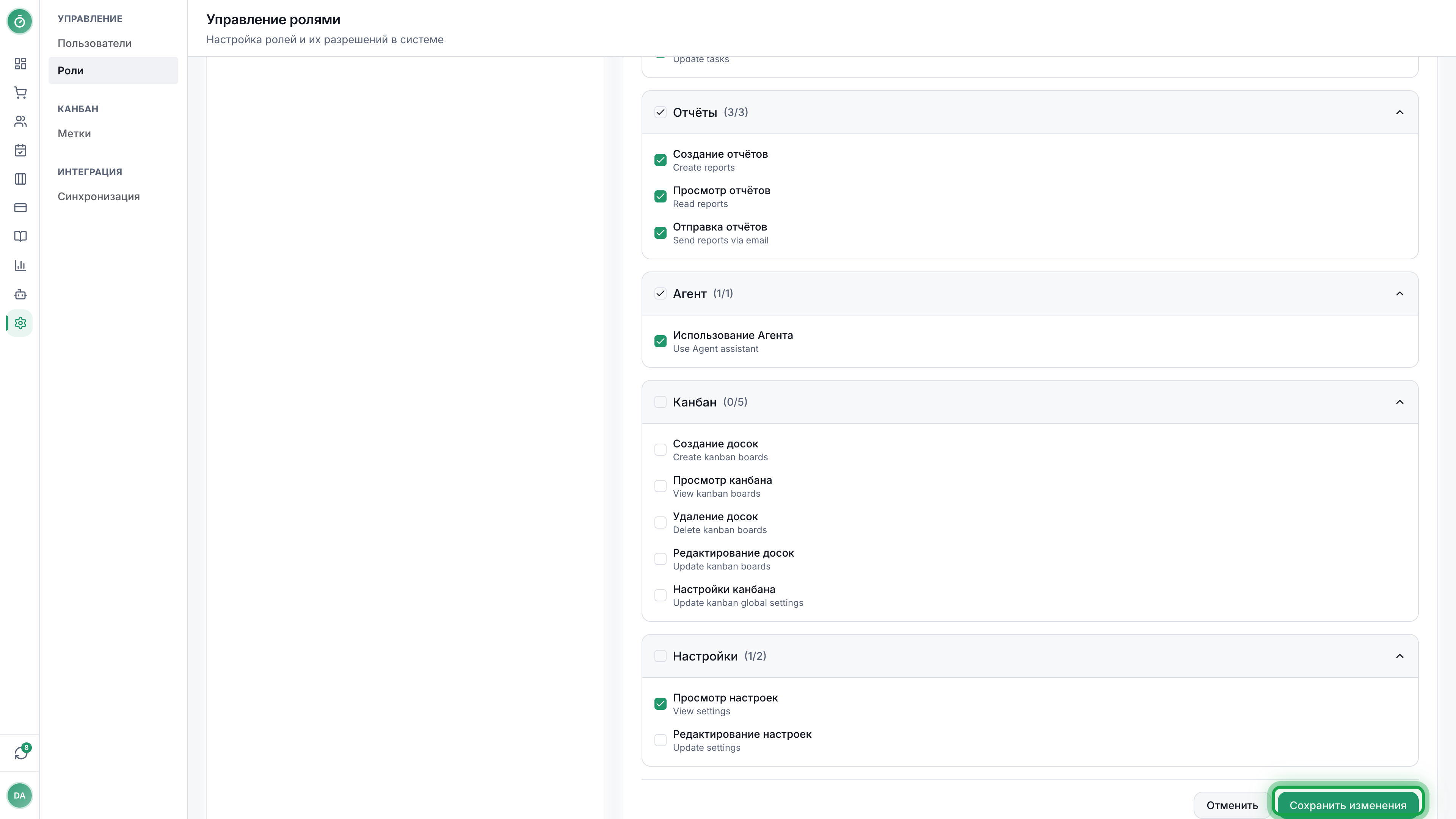Open Синхронизация menu item
1456x819 pixels.
click(x=113, y=197)
